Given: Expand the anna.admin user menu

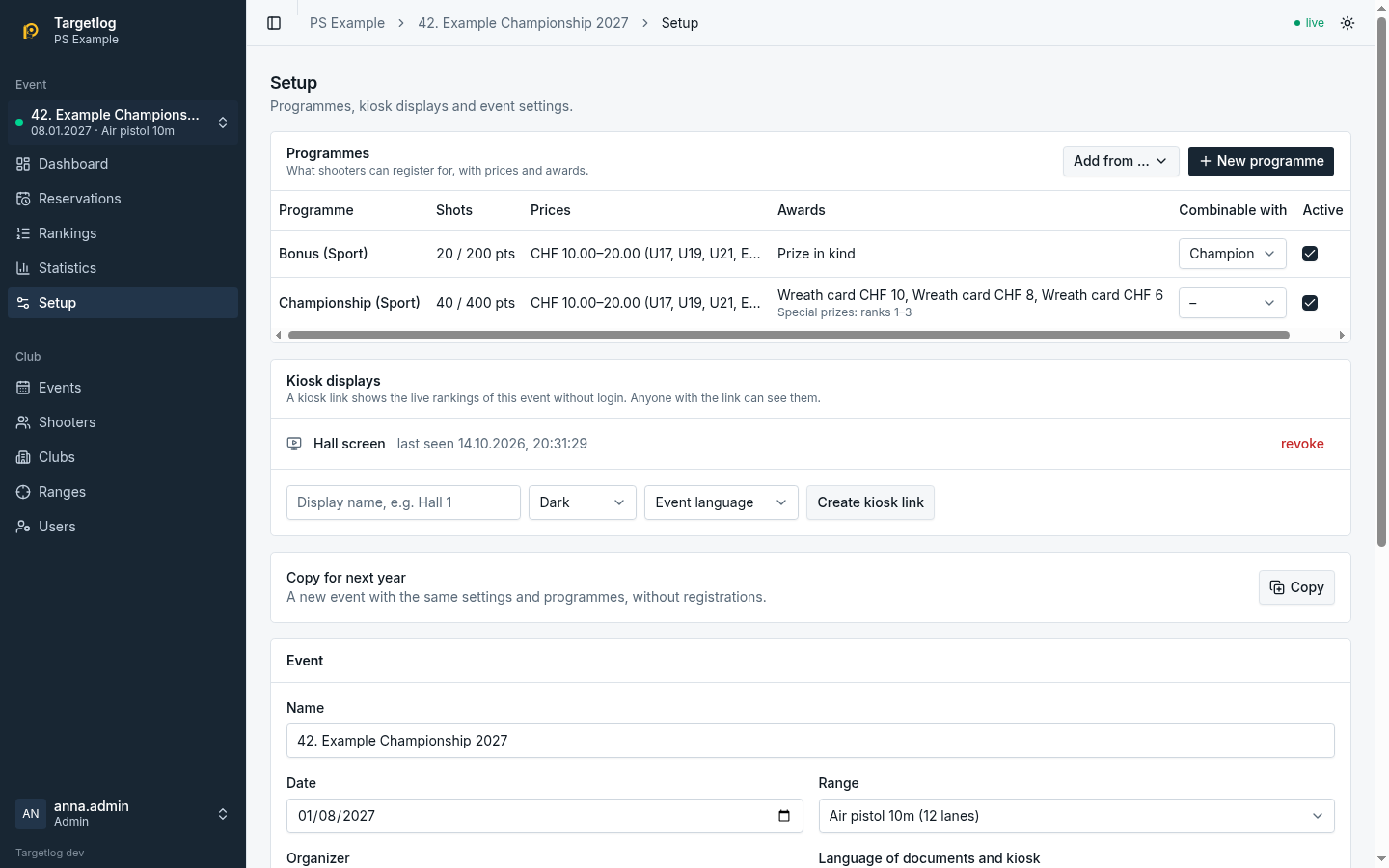Looking at the screenshot, I should point(123,814).
